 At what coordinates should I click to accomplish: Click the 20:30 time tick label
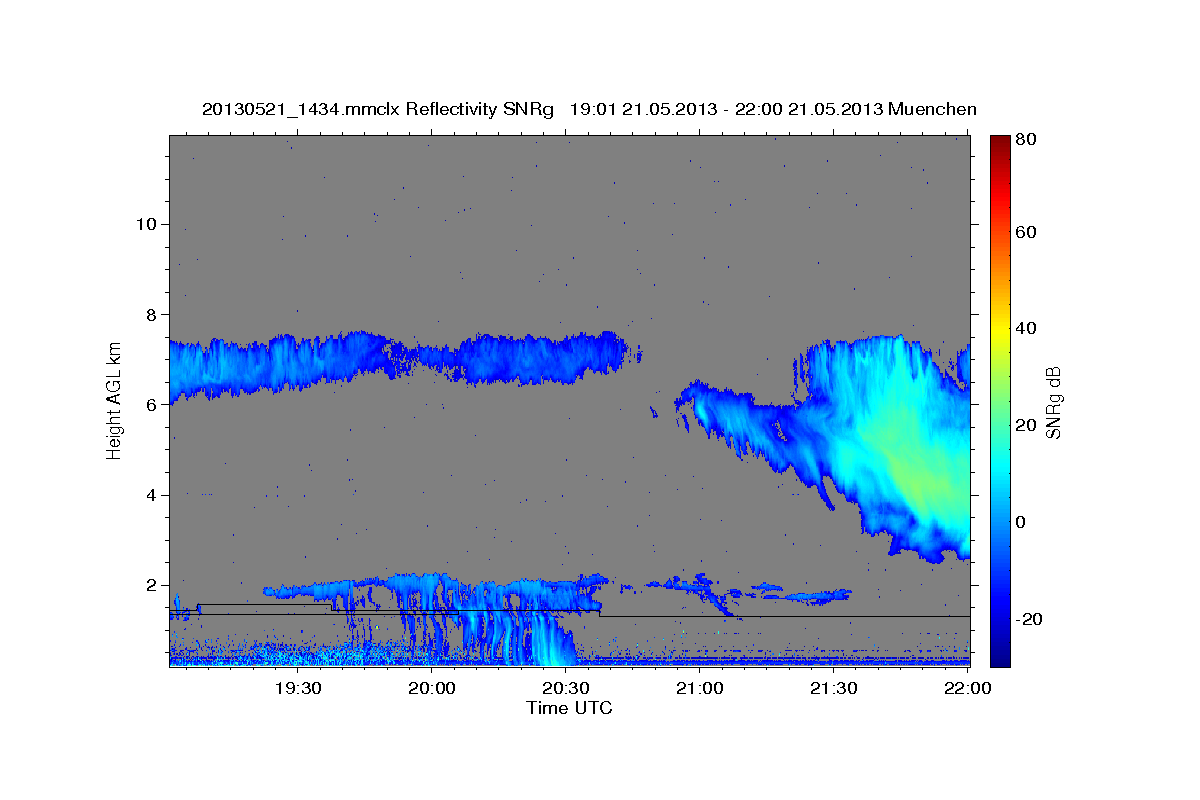click(566, 688)
